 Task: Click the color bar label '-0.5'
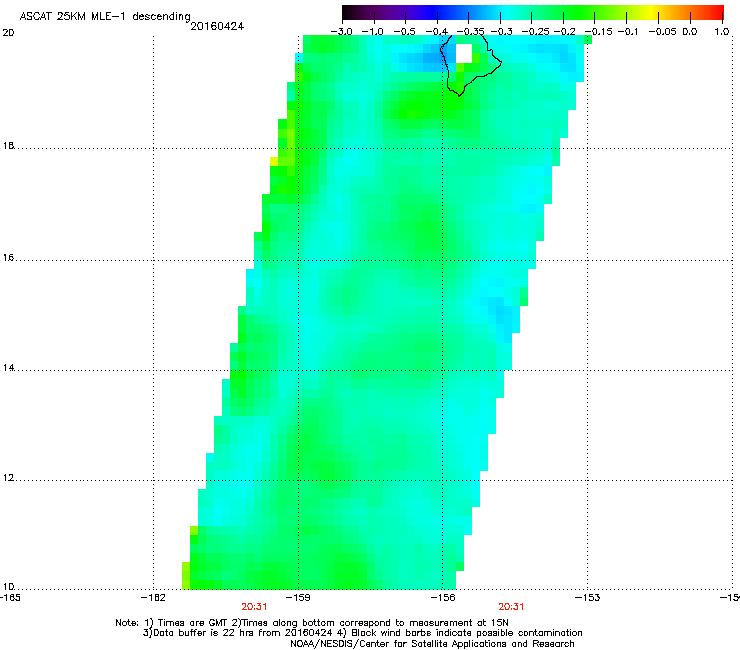pos(404,32)
